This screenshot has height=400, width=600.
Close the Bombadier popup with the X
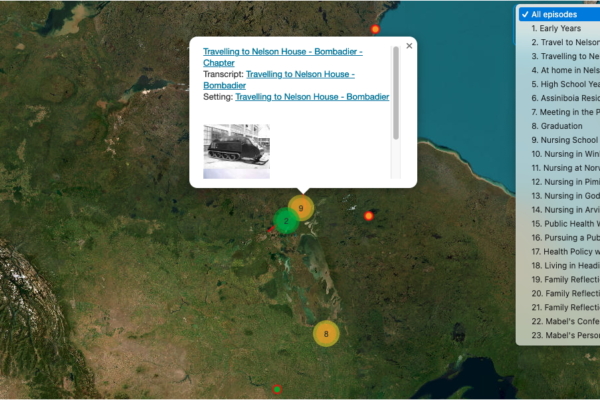pos(409,46)
